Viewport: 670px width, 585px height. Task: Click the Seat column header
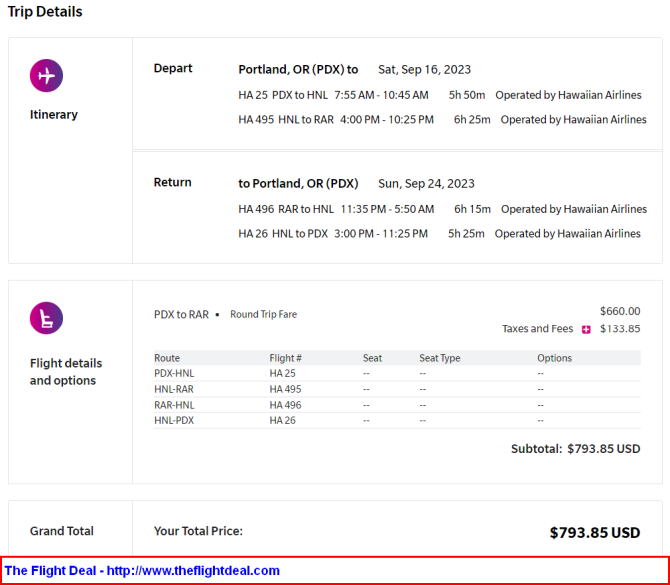point(372,358)
